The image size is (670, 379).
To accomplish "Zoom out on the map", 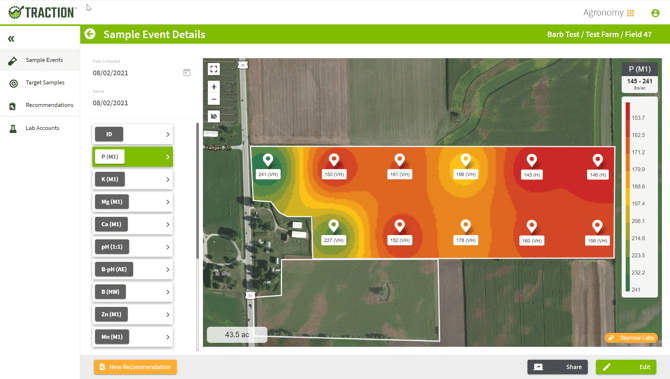I will tap(214, 99).
